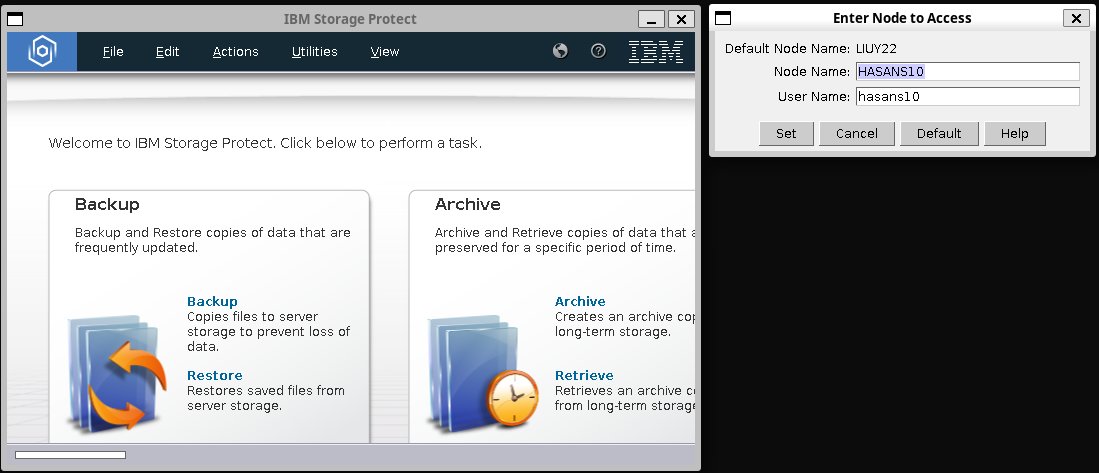Click the Backup link
This screenshot has height=473, width=1099.
coord(212,301)
